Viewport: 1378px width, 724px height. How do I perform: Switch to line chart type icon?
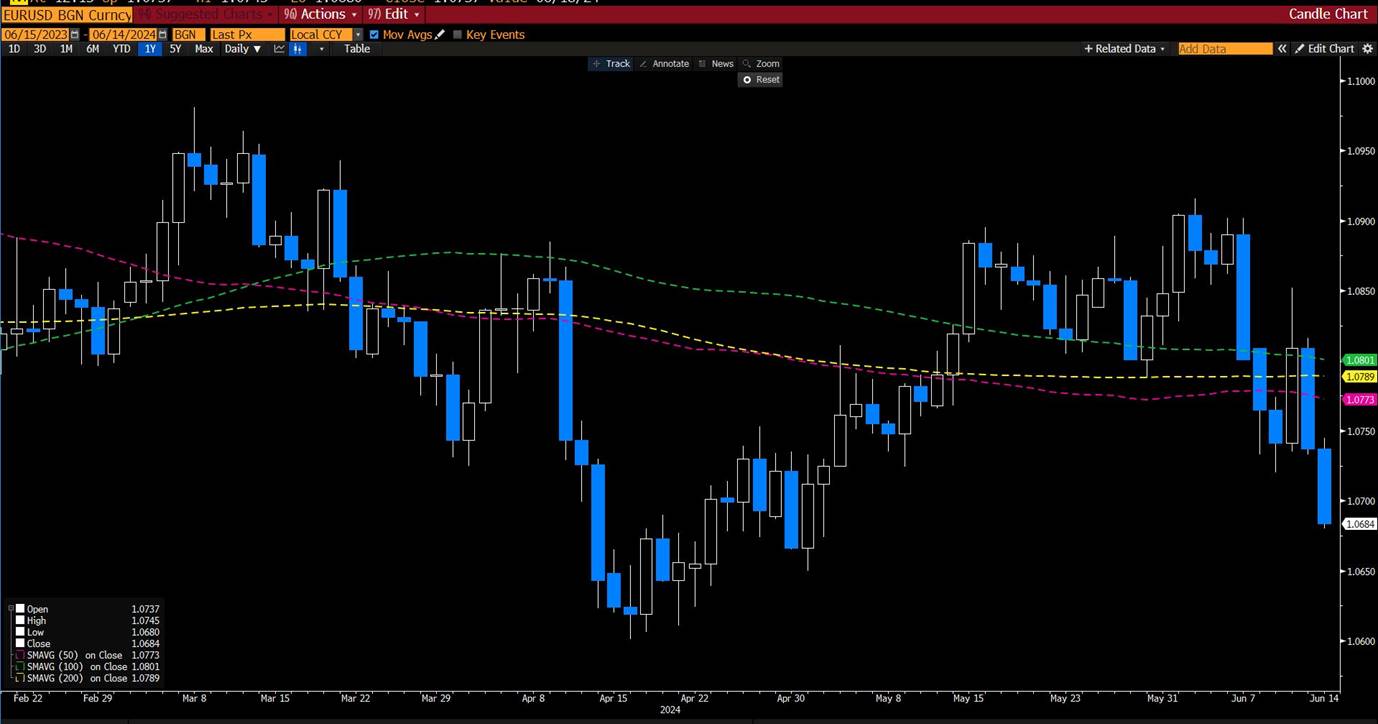pyautogui.click(x=279, y=49)
